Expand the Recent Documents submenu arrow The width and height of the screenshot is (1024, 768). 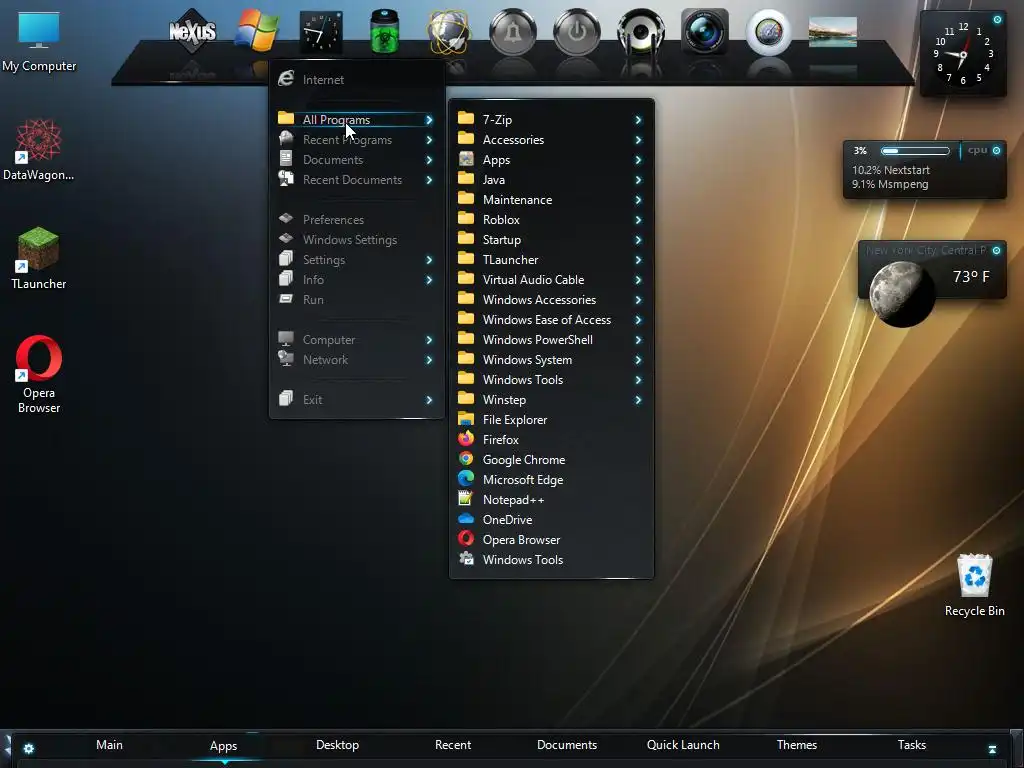(x=429, y=180)
